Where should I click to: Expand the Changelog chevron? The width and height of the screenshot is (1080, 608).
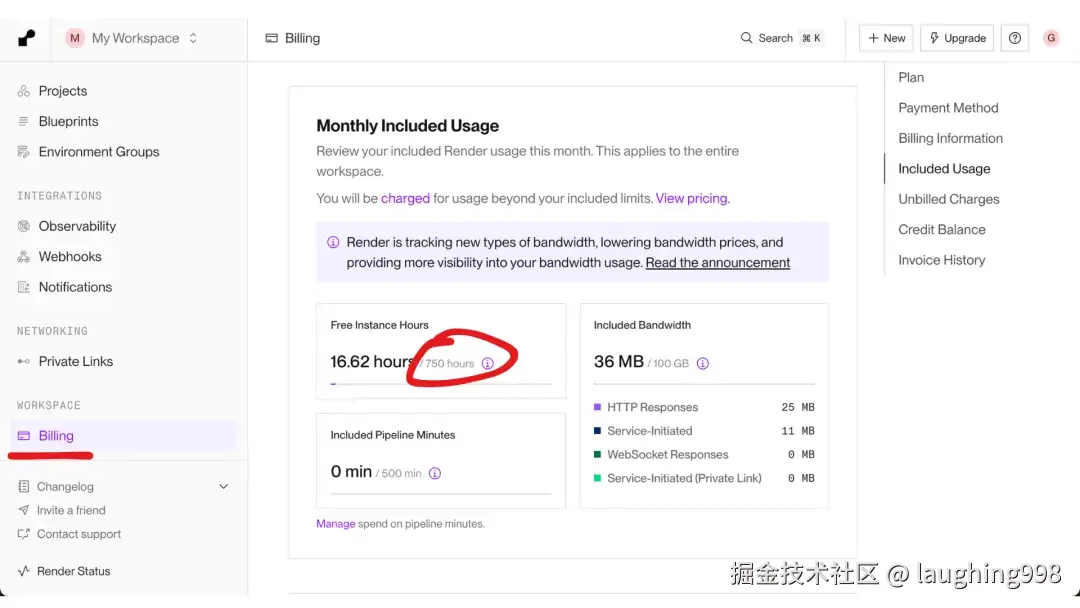223,486
